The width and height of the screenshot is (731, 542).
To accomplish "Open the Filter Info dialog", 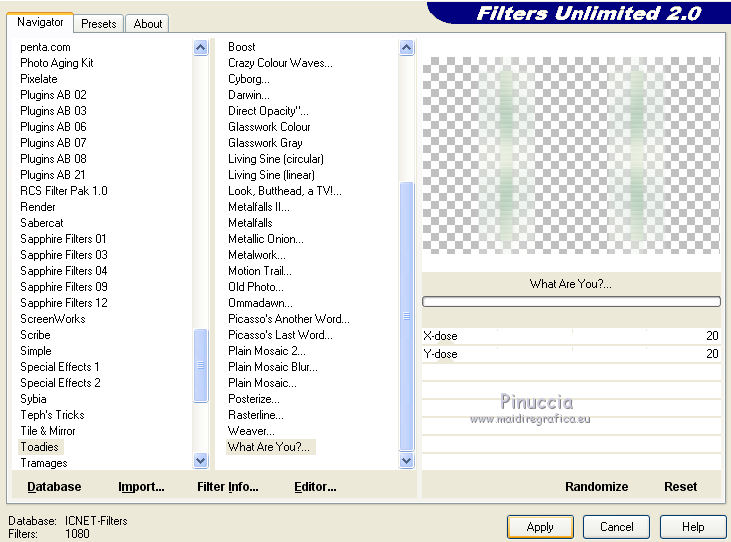I will coord(228,487).
